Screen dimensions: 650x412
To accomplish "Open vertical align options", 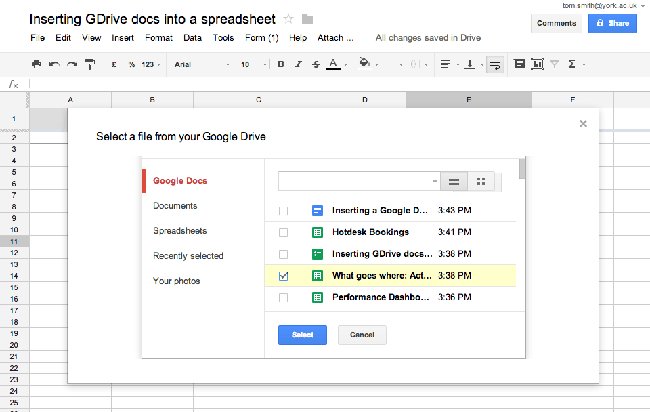I will tap(470, 64).
